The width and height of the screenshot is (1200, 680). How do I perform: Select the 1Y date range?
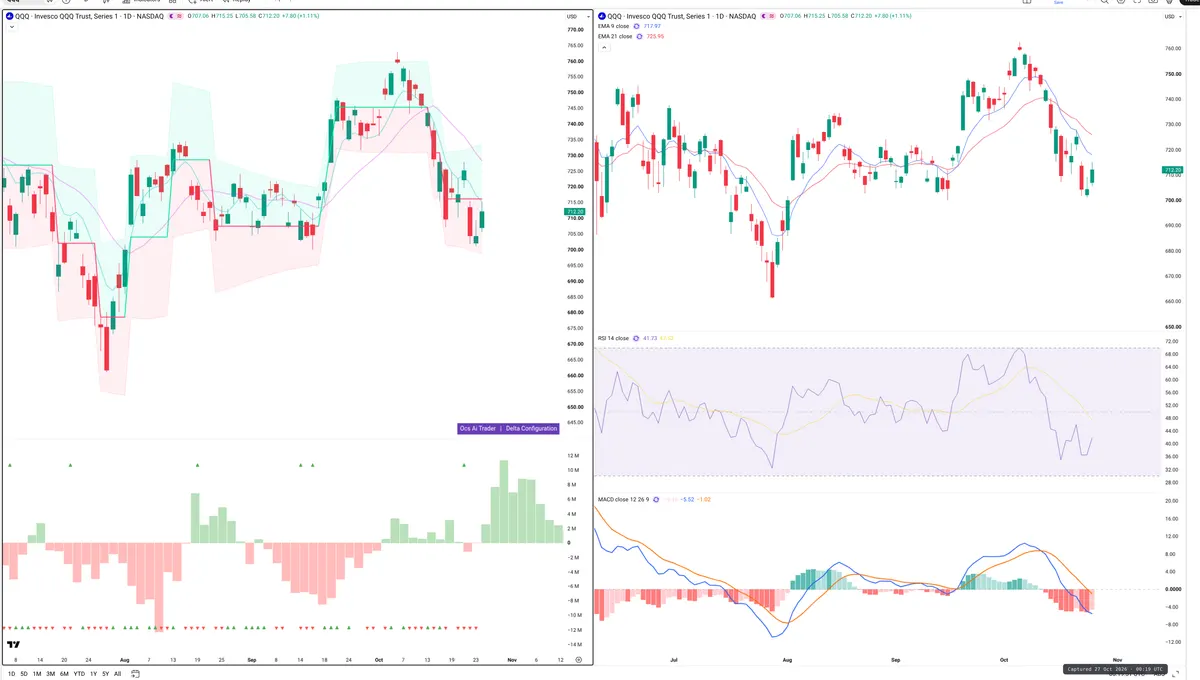pyautogui.click(x=93, y=674)
